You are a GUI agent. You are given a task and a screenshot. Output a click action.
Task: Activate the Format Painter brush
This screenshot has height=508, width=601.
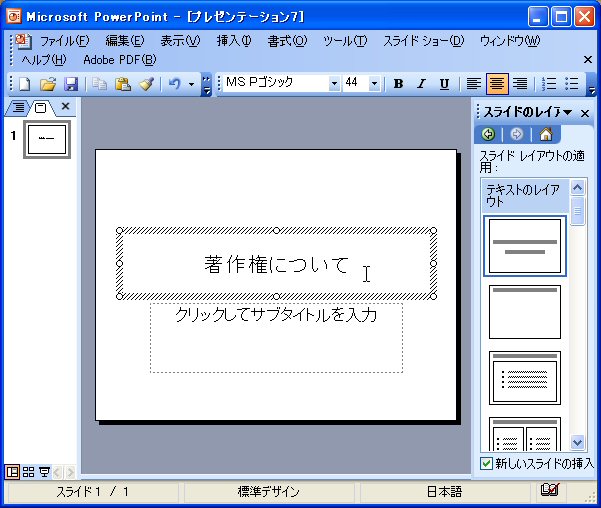tap(146, 84)
